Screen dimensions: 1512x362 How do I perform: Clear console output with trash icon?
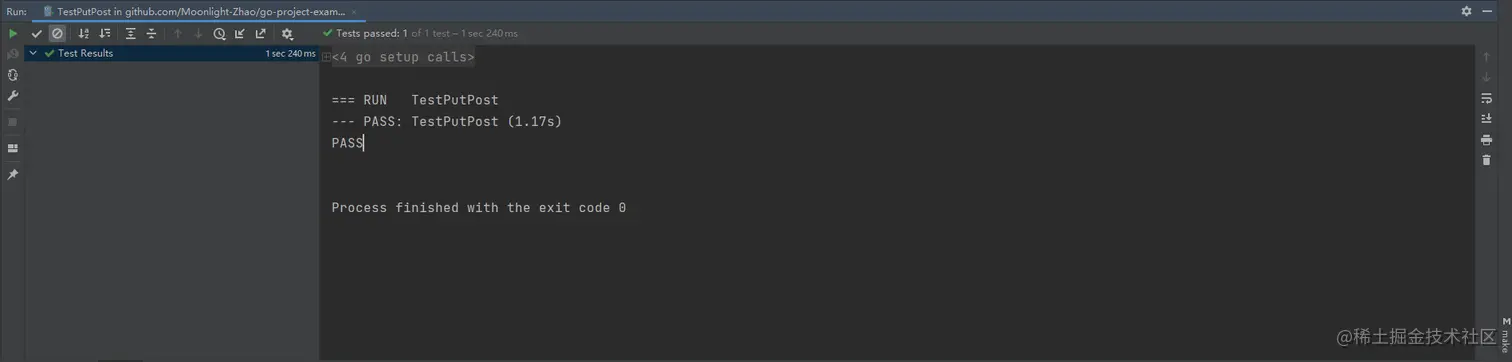click(1486, 160)
